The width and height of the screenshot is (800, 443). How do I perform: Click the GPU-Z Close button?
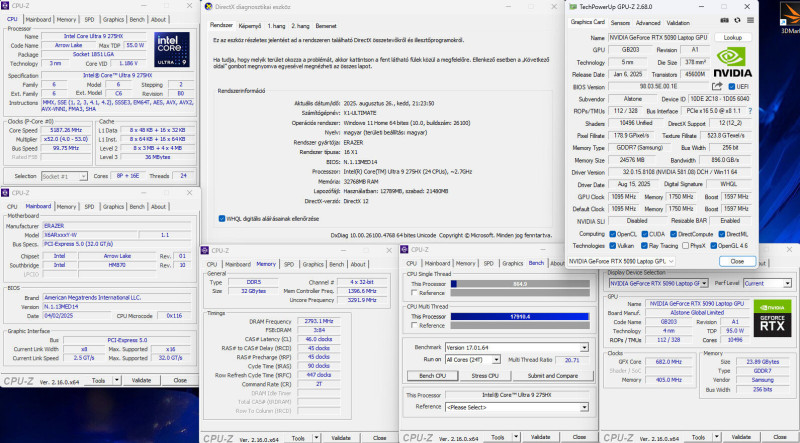click(x=737, y=261)
